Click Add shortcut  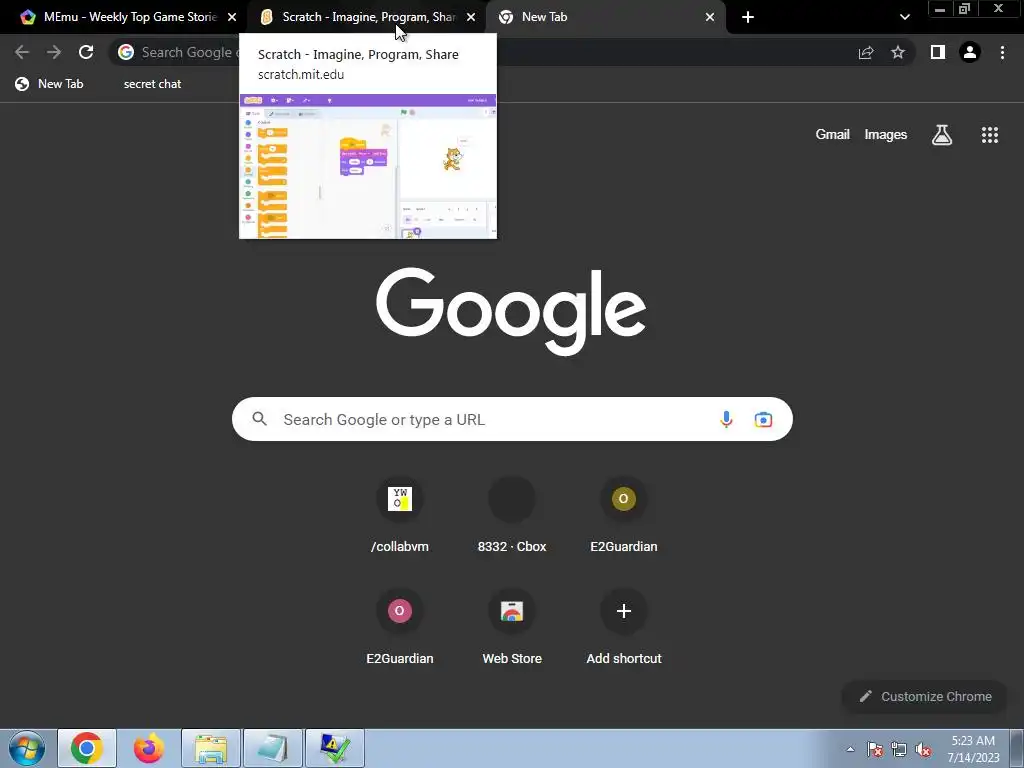coord(624,628)
